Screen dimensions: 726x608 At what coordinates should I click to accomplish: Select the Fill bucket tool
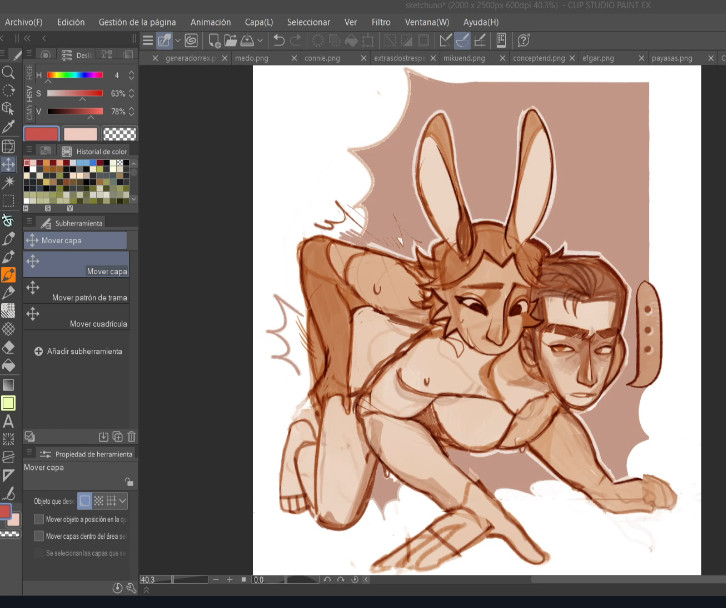[x=8, y=366]
